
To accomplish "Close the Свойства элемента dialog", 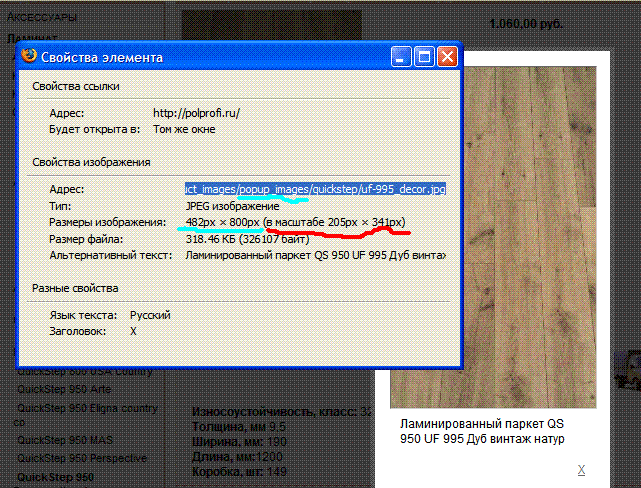I will point(446,57).
